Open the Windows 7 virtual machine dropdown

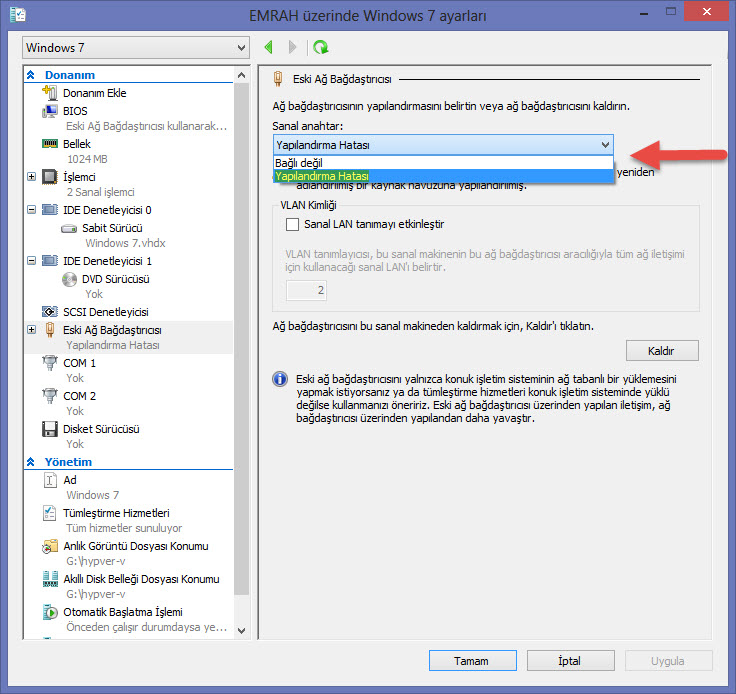pyautogui.click(x=136, y=47)
